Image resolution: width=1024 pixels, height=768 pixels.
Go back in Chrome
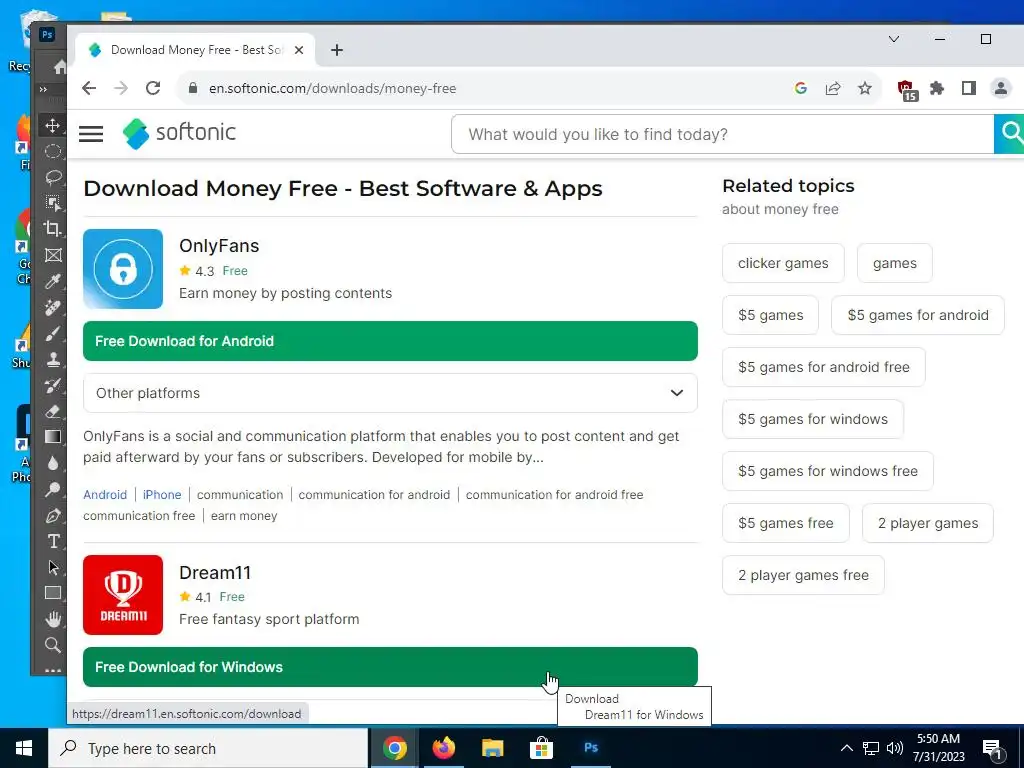(x=89, y=88)
